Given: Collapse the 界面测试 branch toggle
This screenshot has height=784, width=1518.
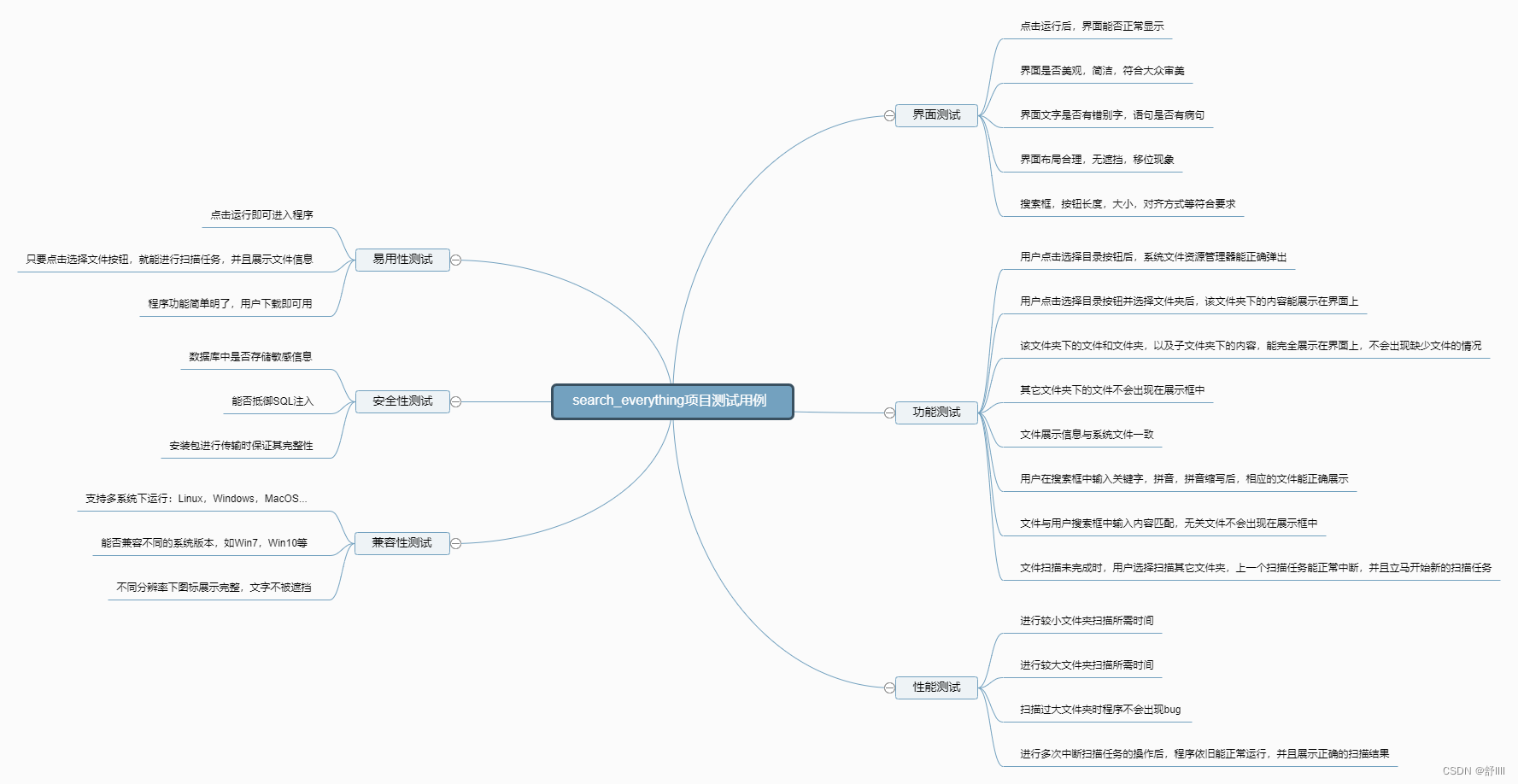Looking at the screenshot, I should pyautogui.click(x=889, y=115).
